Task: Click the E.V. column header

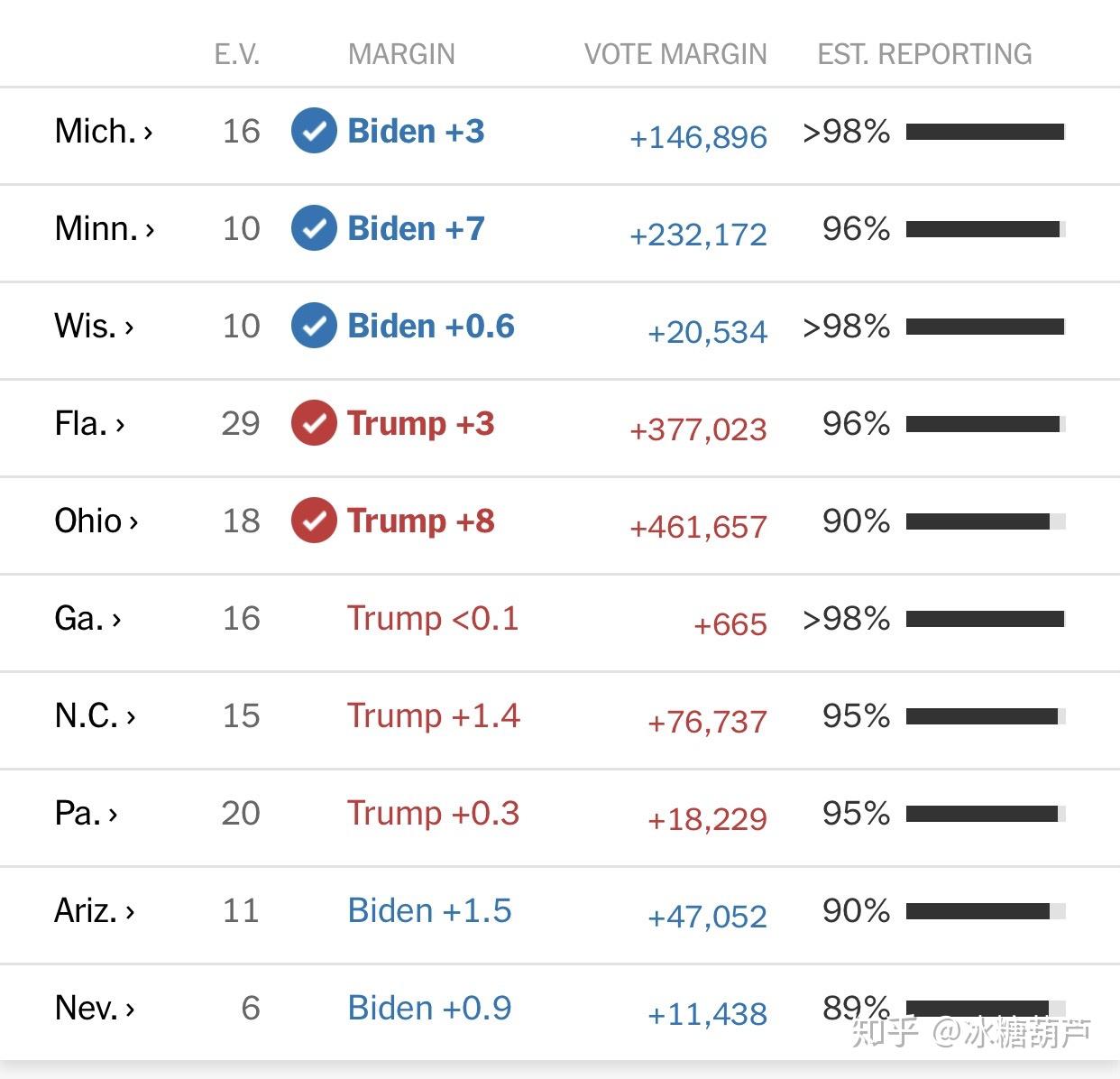Action: (x=237, y=54)
